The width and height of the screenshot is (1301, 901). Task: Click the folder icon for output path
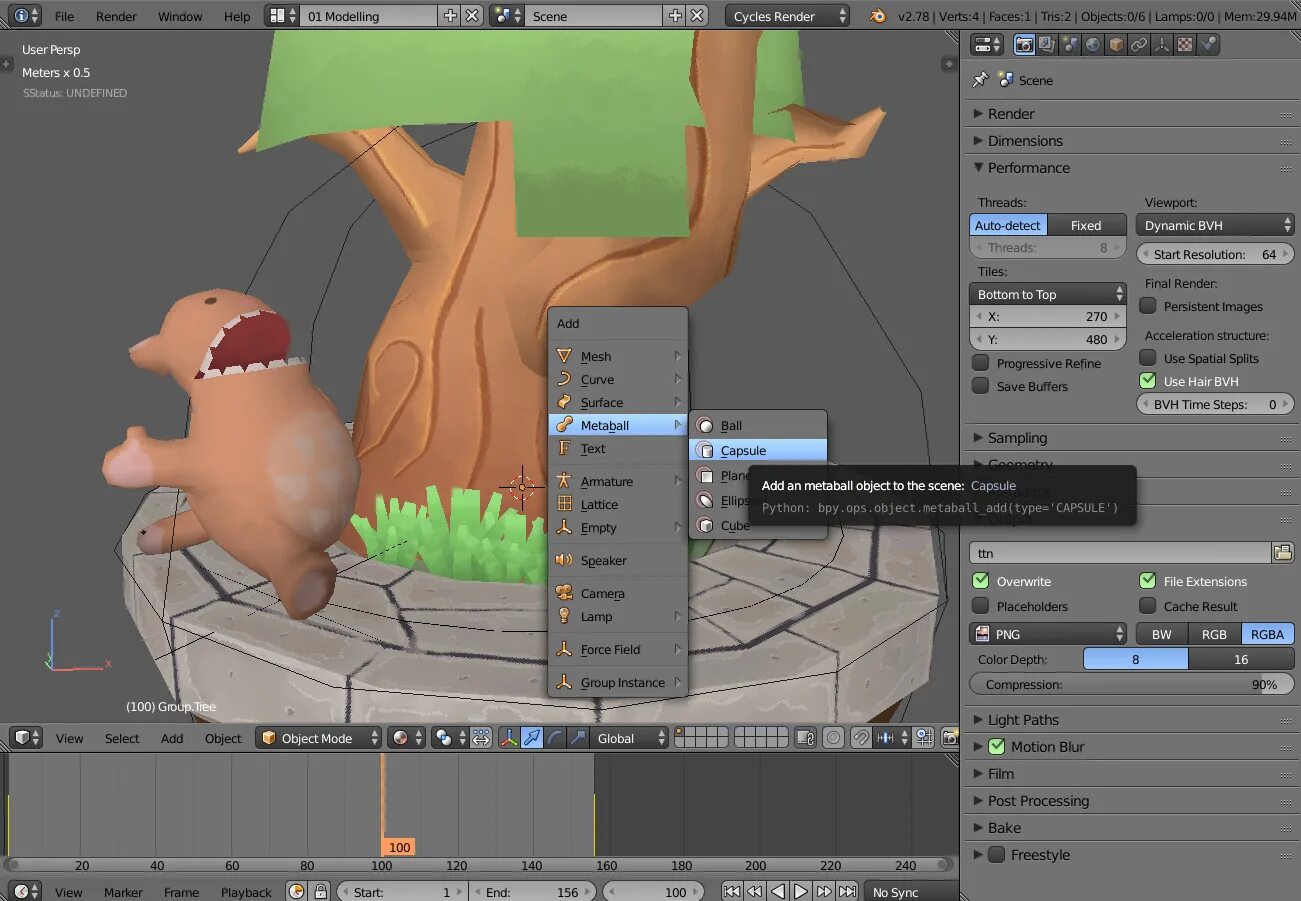click(x=1282, y=552)
